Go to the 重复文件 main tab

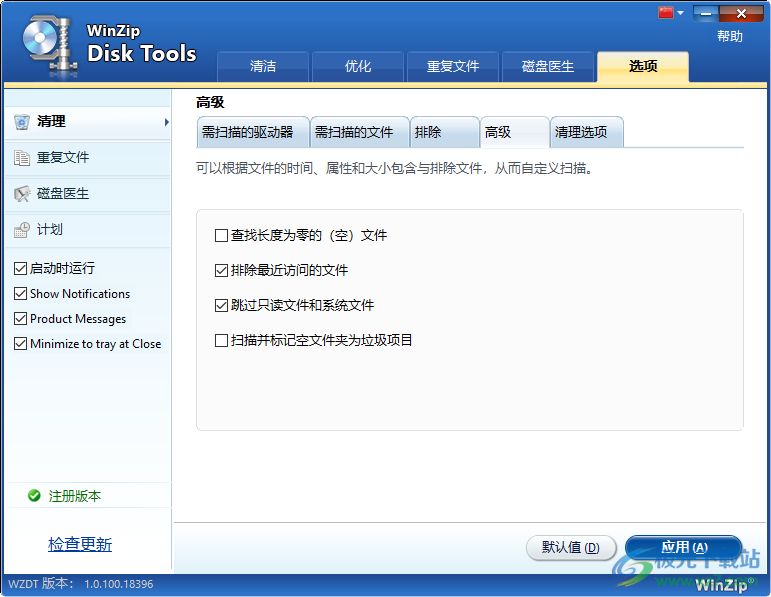[x=453, y=66]
